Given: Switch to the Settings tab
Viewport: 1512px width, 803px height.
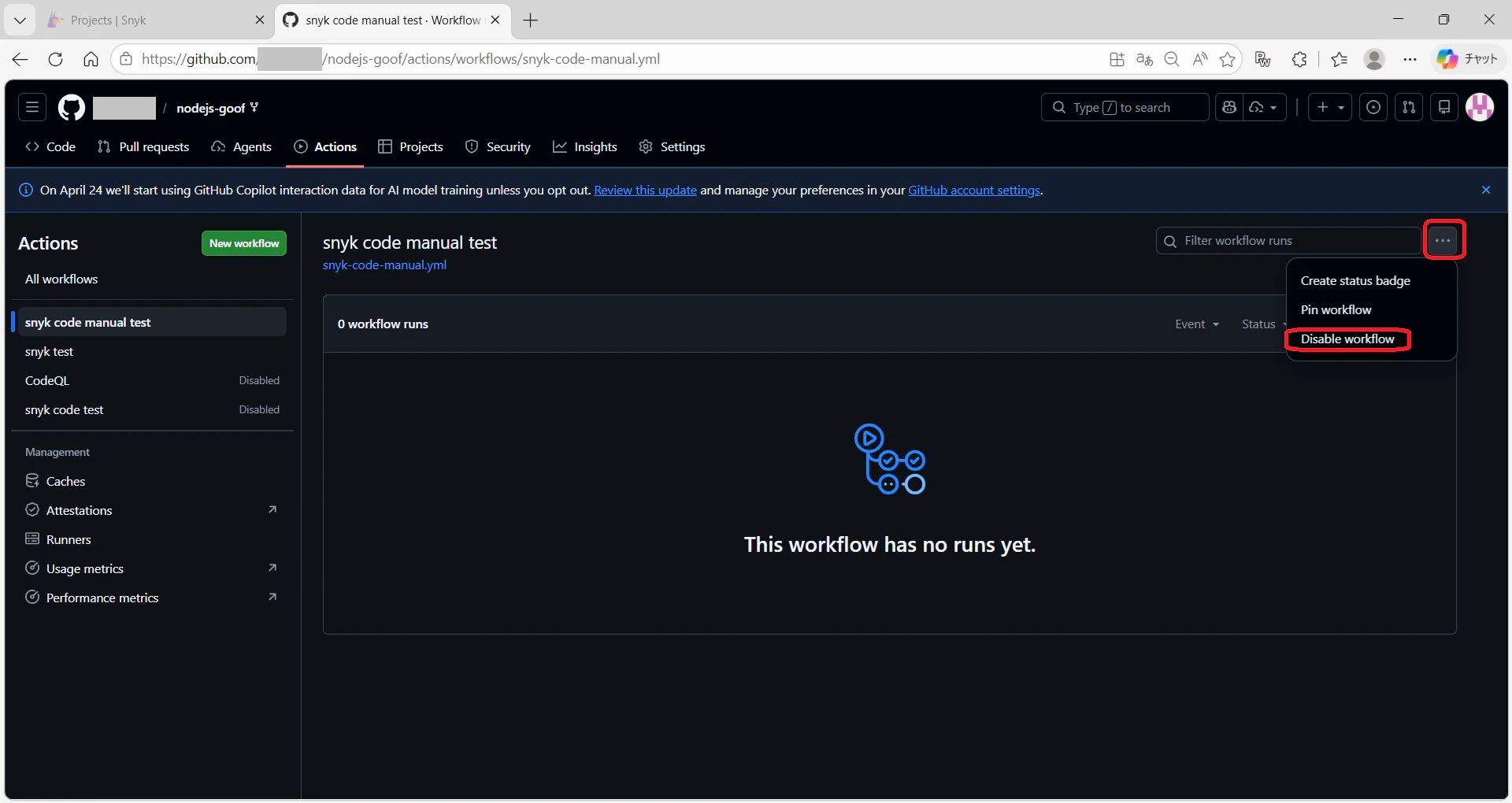Looking at the screenshot, I should (672, 146).
